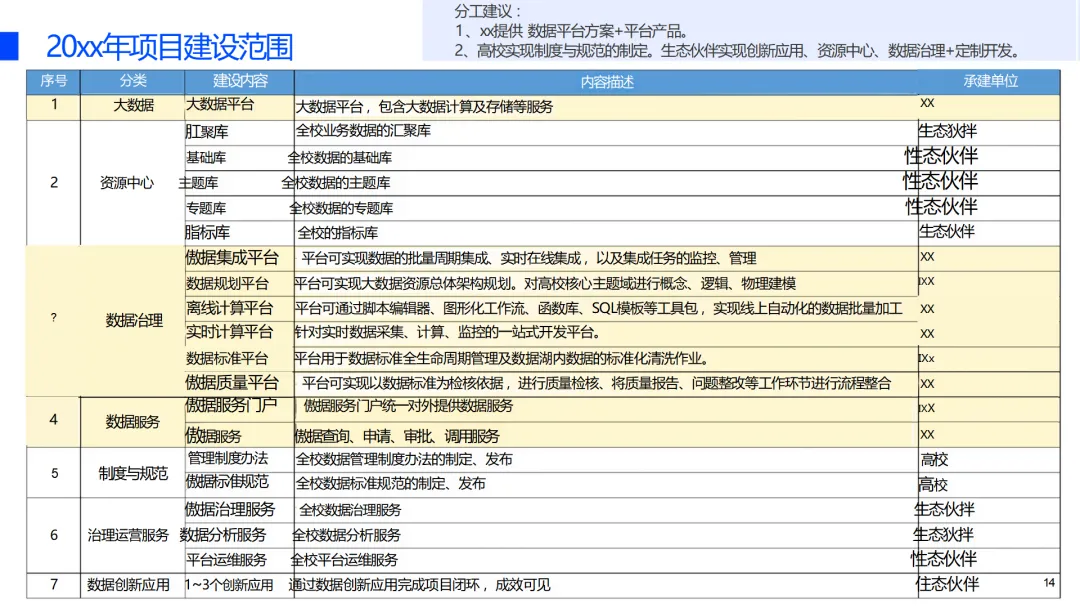
Task: Click the "分类" column header
Action: click(133, 81)
